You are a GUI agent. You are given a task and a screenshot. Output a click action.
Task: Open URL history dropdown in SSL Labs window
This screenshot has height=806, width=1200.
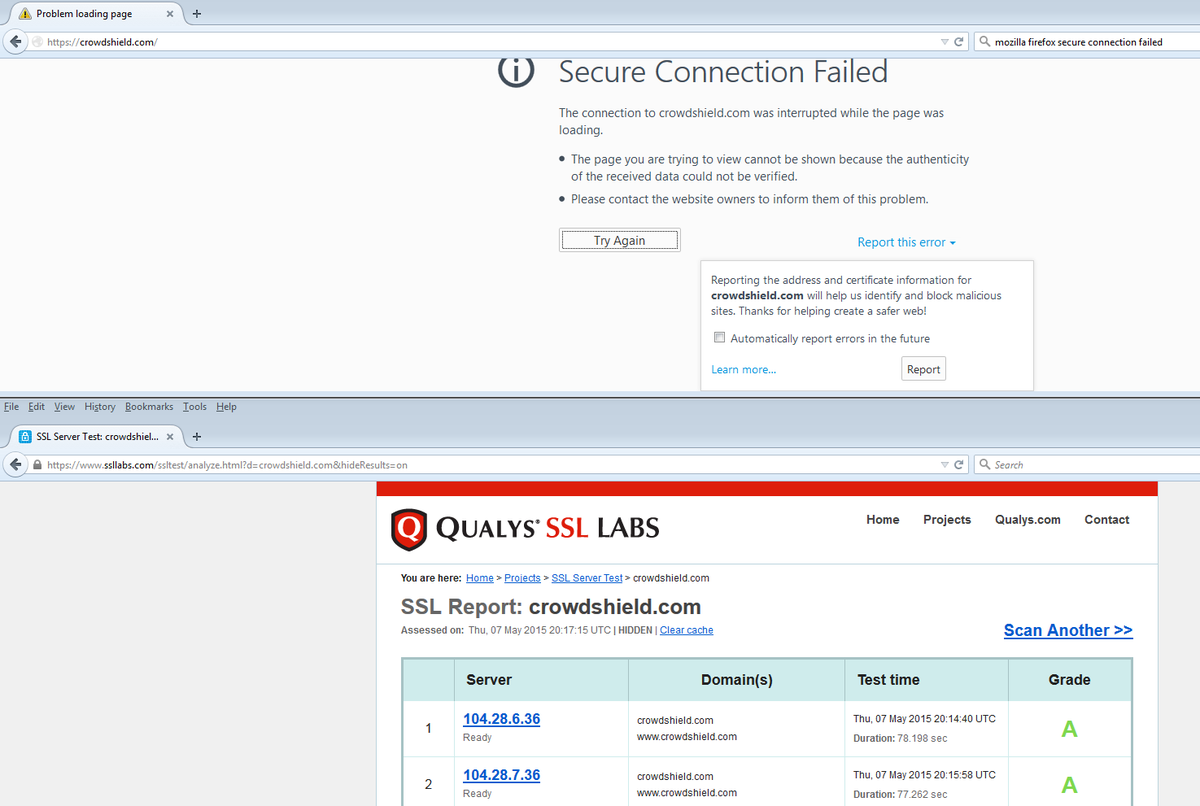click(945, 465)
